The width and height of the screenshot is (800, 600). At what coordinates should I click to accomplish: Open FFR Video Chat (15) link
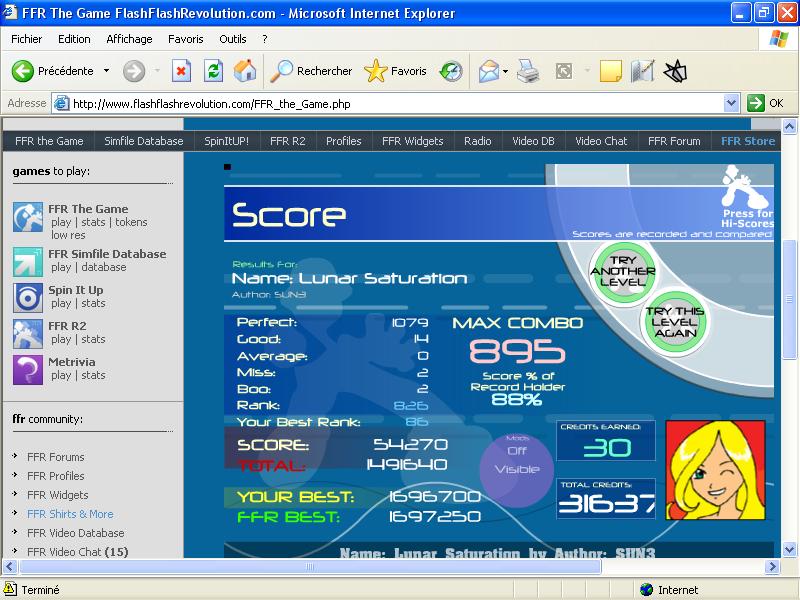78,552
